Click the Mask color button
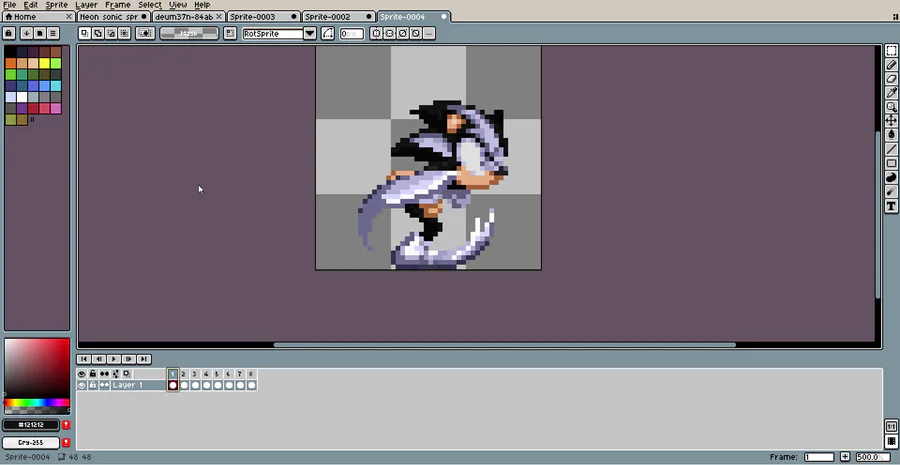Image resolution: width=900 pixels, height=465 pixels. pos(189,33)
